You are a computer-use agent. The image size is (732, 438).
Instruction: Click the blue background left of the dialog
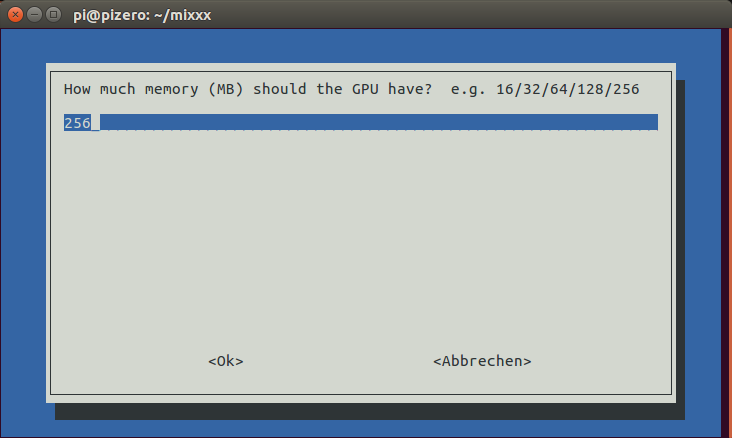pyautogui.click(x=23, y=233)
